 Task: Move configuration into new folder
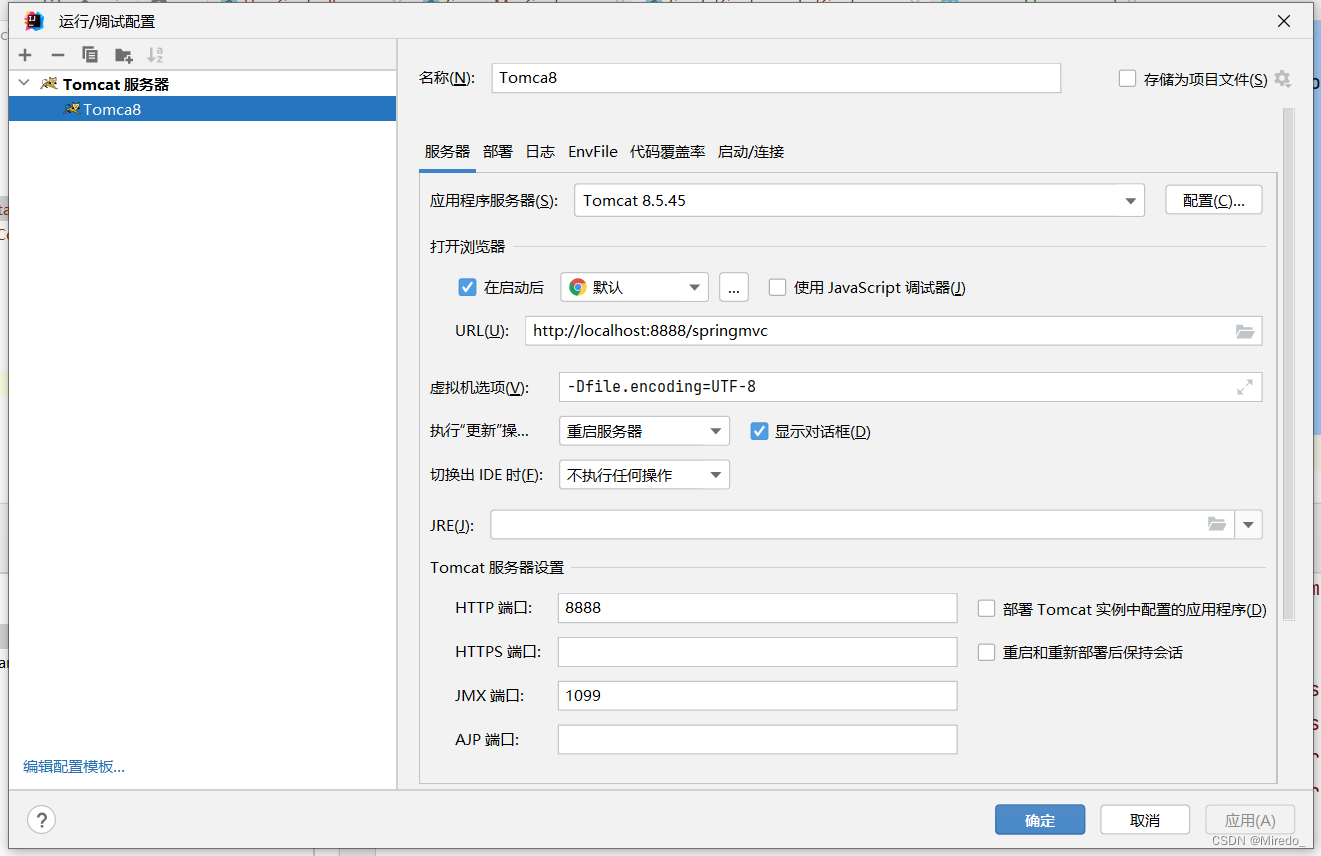123,55
